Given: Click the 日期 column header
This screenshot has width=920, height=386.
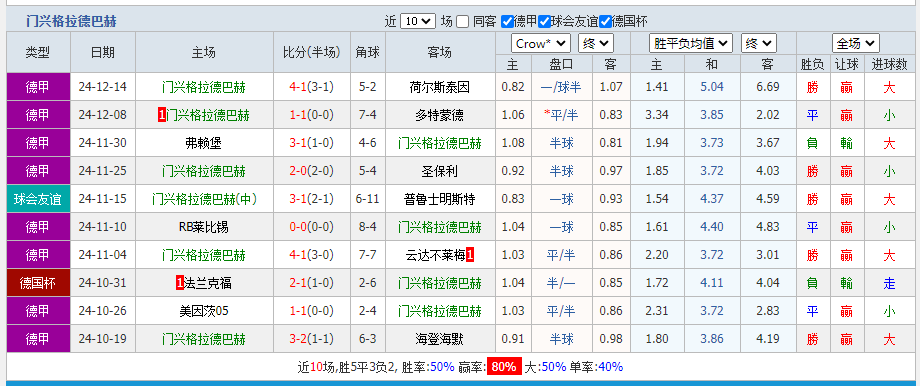Looking at the screenshot, I should (103, 52).
